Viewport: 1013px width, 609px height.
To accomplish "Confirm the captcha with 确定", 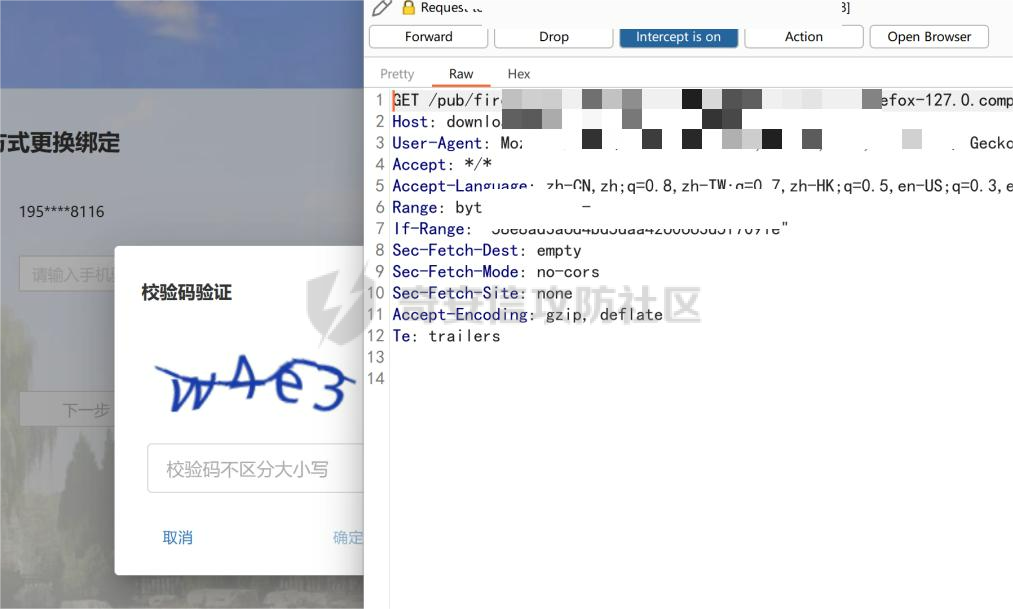I will point(348,538).
